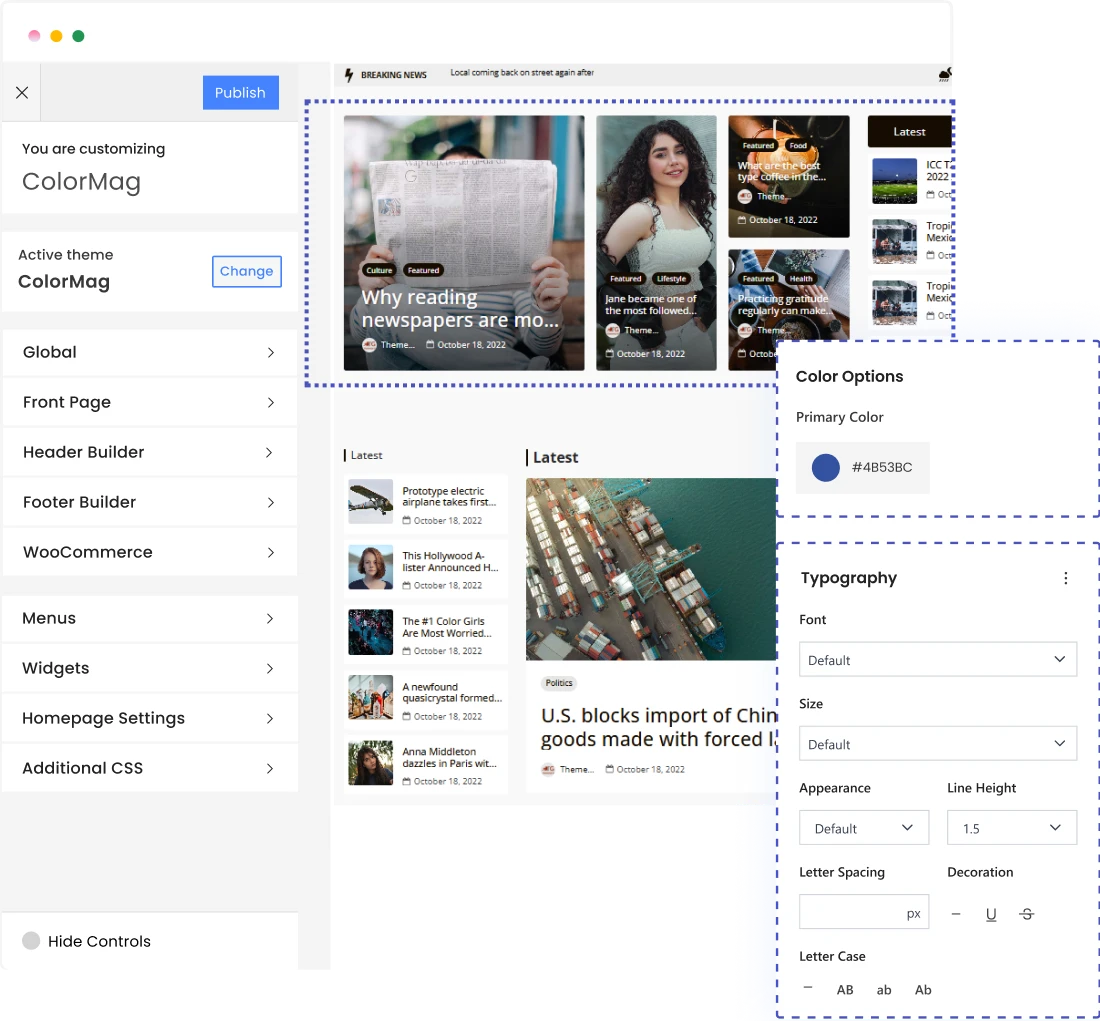Select the AB uppercase letter case option

pyautogui.click(x=845, y=989)
